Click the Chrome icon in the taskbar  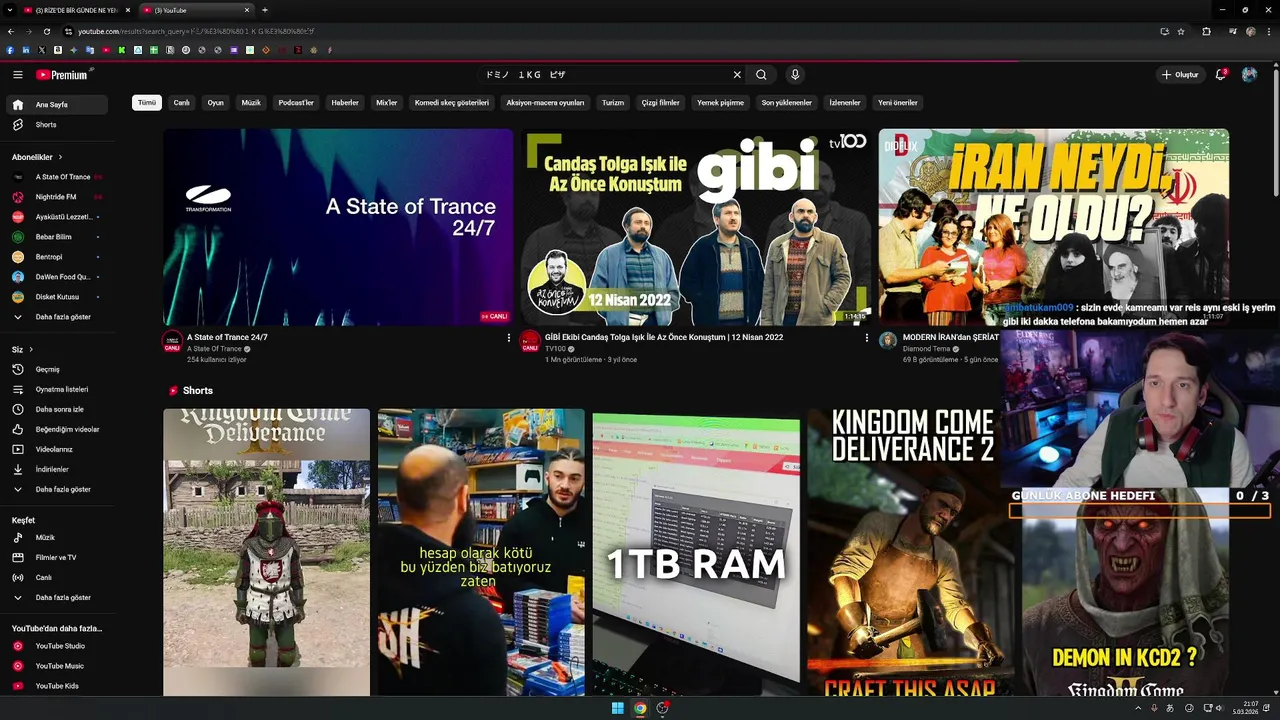640,708
